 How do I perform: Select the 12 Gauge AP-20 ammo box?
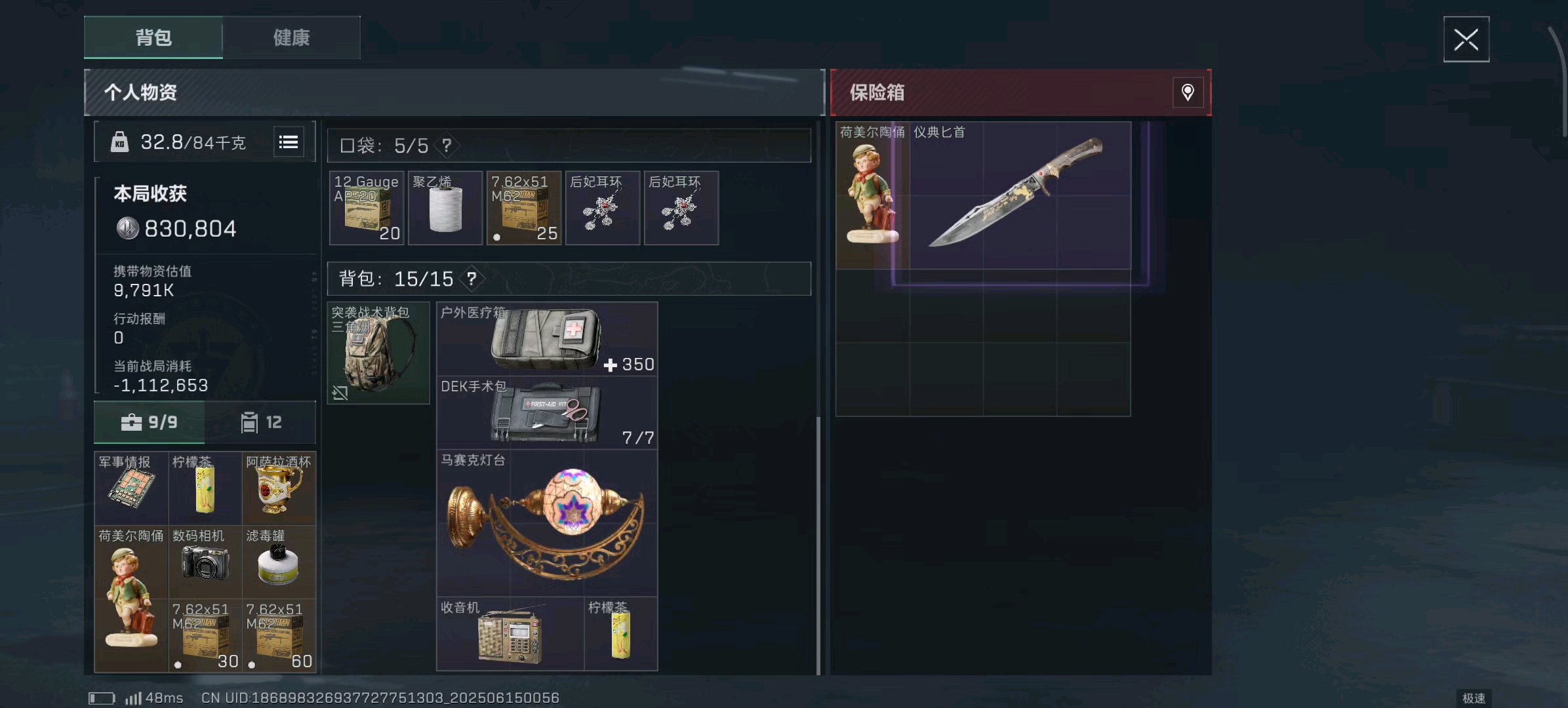[x=367, y=208]
